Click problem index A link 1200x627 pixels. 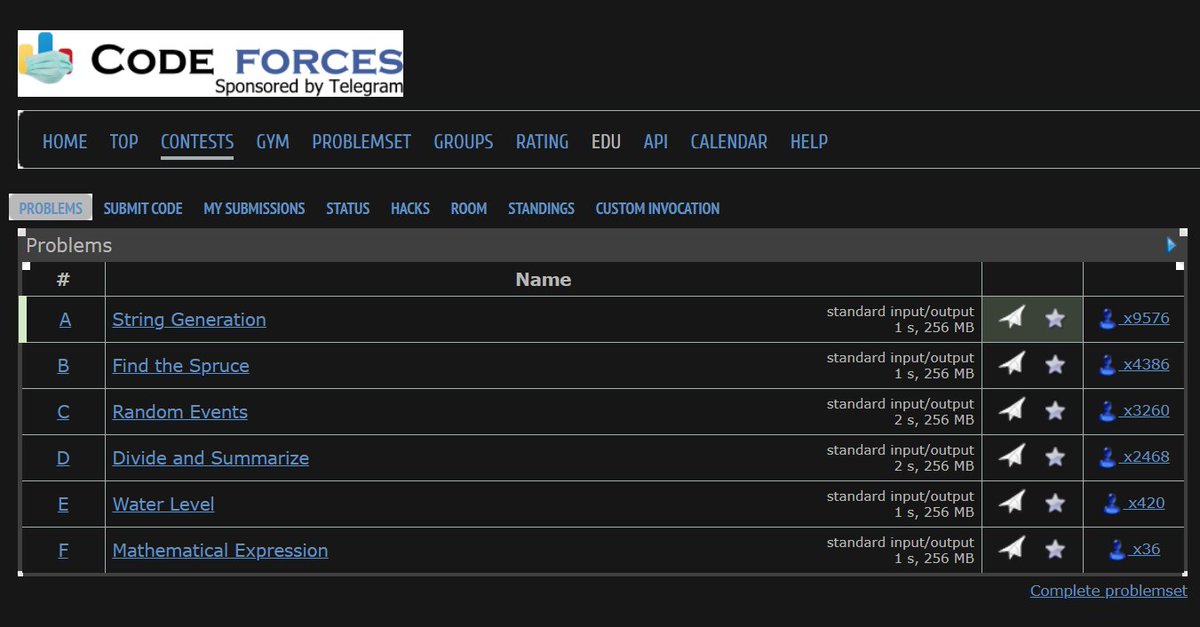(x=65, y=320)
